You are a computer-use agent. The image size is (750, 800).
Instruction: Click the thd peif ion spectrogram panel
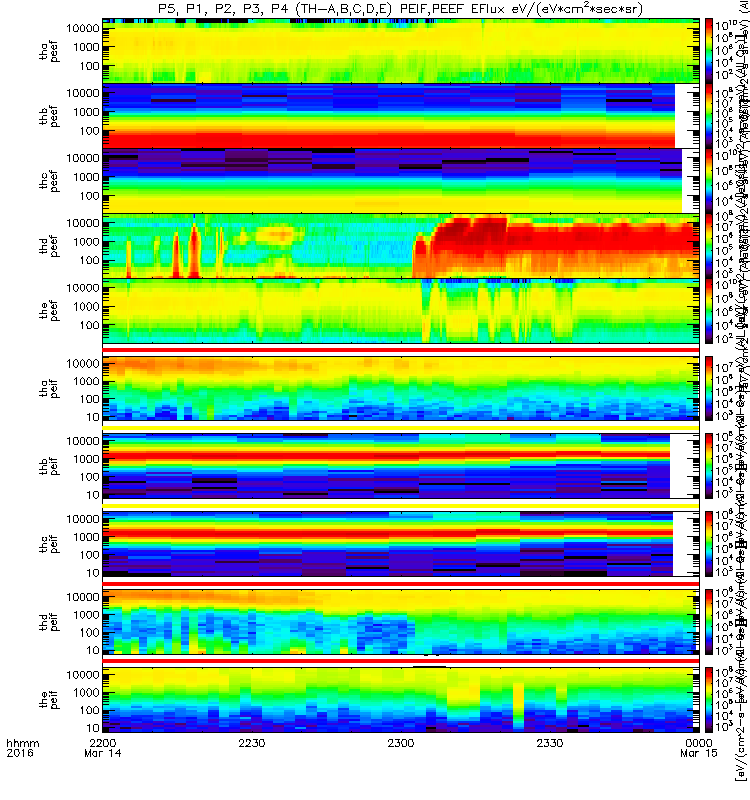[401, 621]
